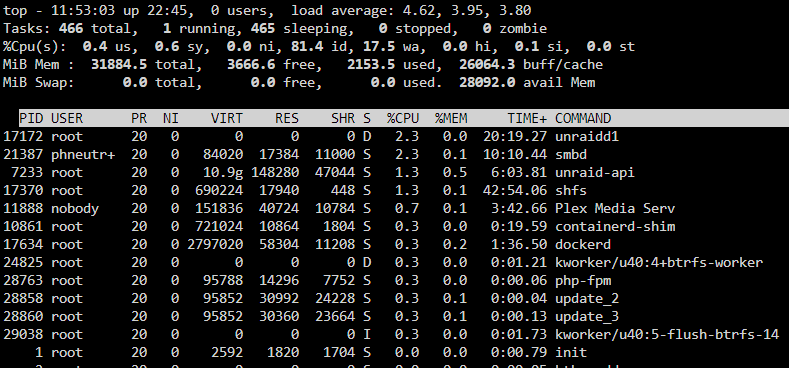Screen dimensions: 789x368
Task: Click the init command name
Action: coord(571,352)
